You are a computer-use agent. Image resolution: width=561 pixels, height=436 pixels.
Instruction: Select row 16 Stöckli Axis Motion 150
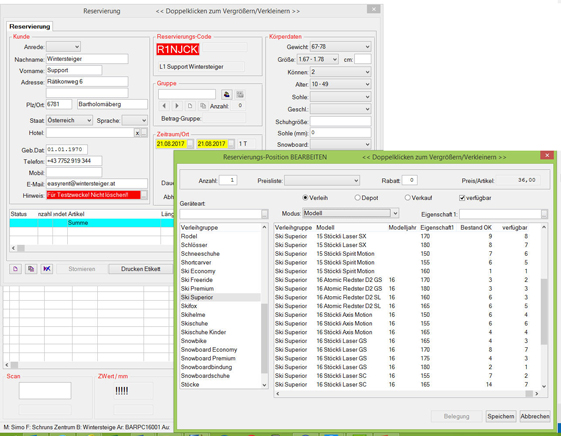point(407,315)
